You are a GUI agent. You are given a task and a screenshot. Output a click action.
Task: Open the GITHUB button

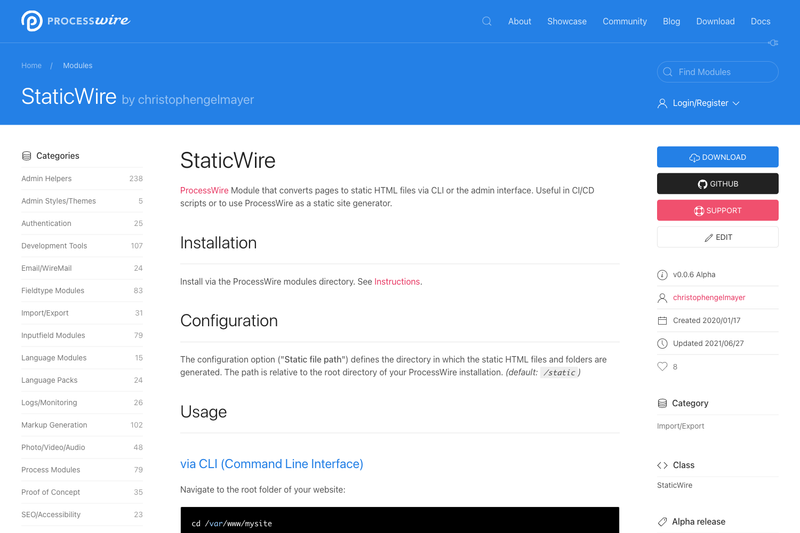click(717, 184)
